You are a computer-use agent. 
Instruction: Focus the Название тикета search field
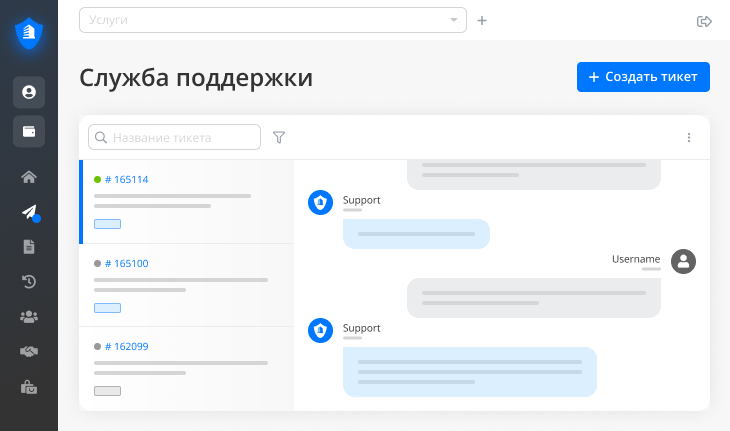click(183, 137)
